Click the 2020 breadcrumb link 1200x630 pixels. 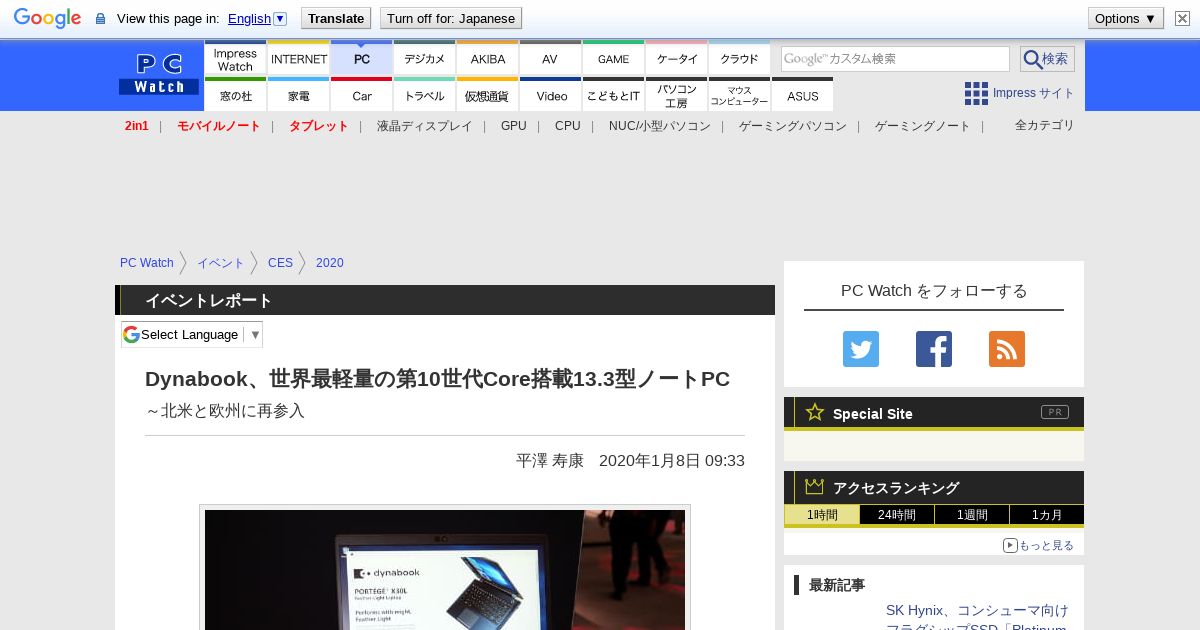pos(330,263)
